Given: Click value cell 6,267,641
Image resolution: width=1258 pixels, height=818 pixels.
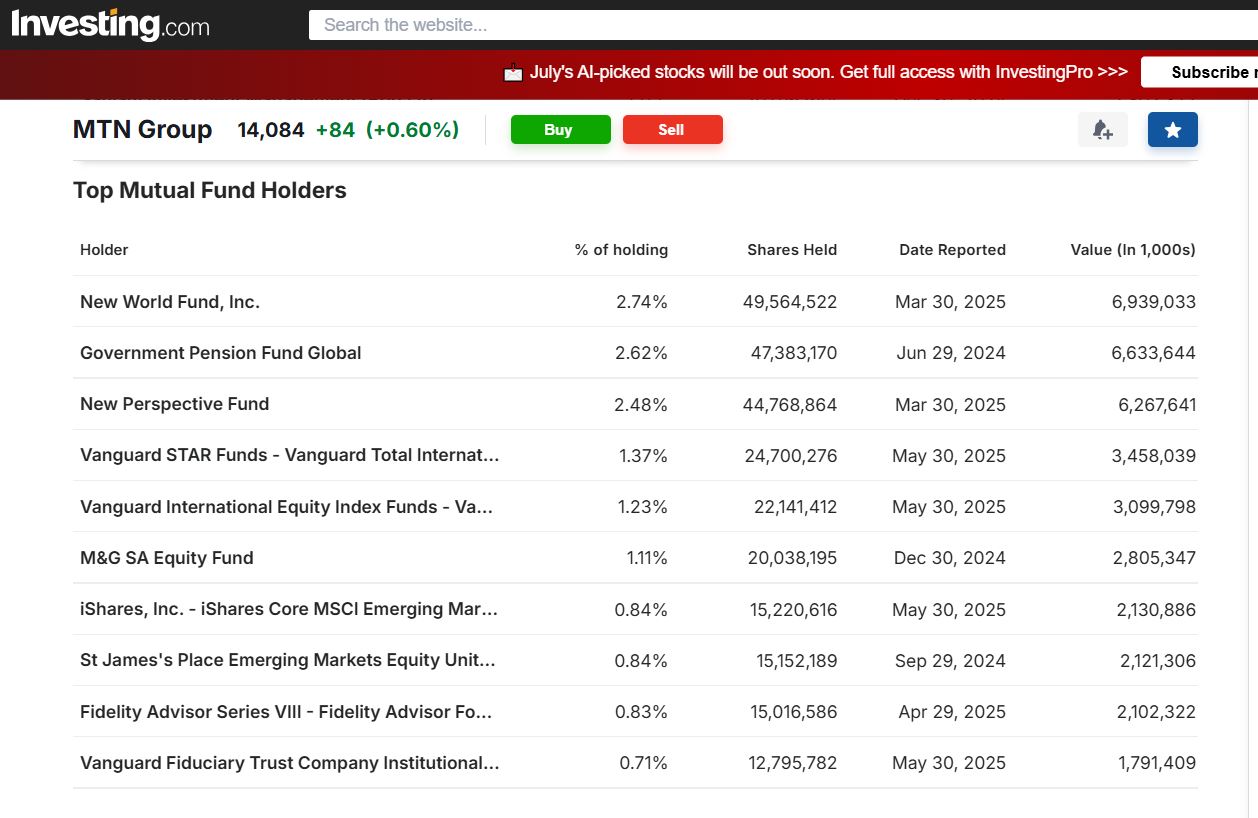Looking at the screenshot, I should (x=1157, y=405).
